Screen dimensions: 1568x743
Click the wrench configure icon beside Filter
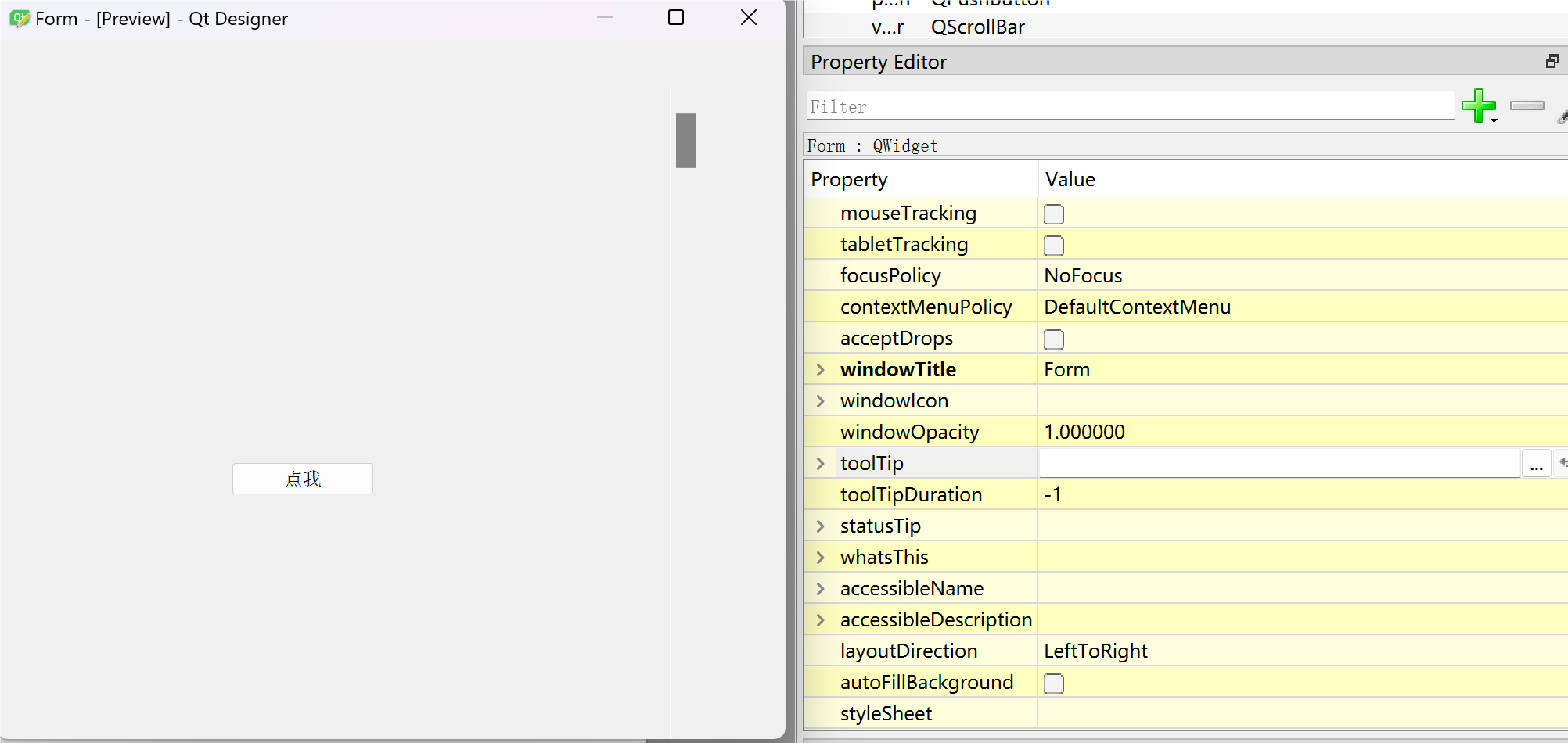click(x=1563, y=117)
